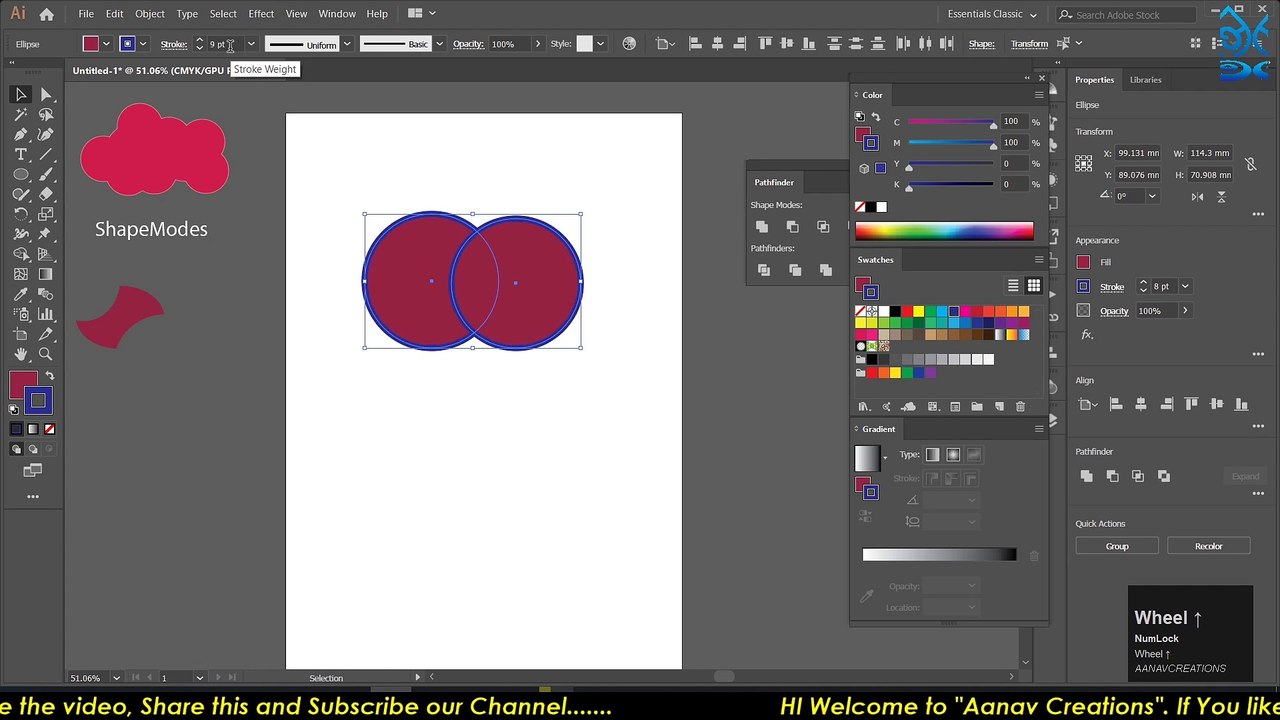Enable Draw Behind mode in toolbox
The height and width of the screenshot is (720, 1280).
[x=32, y=450]
